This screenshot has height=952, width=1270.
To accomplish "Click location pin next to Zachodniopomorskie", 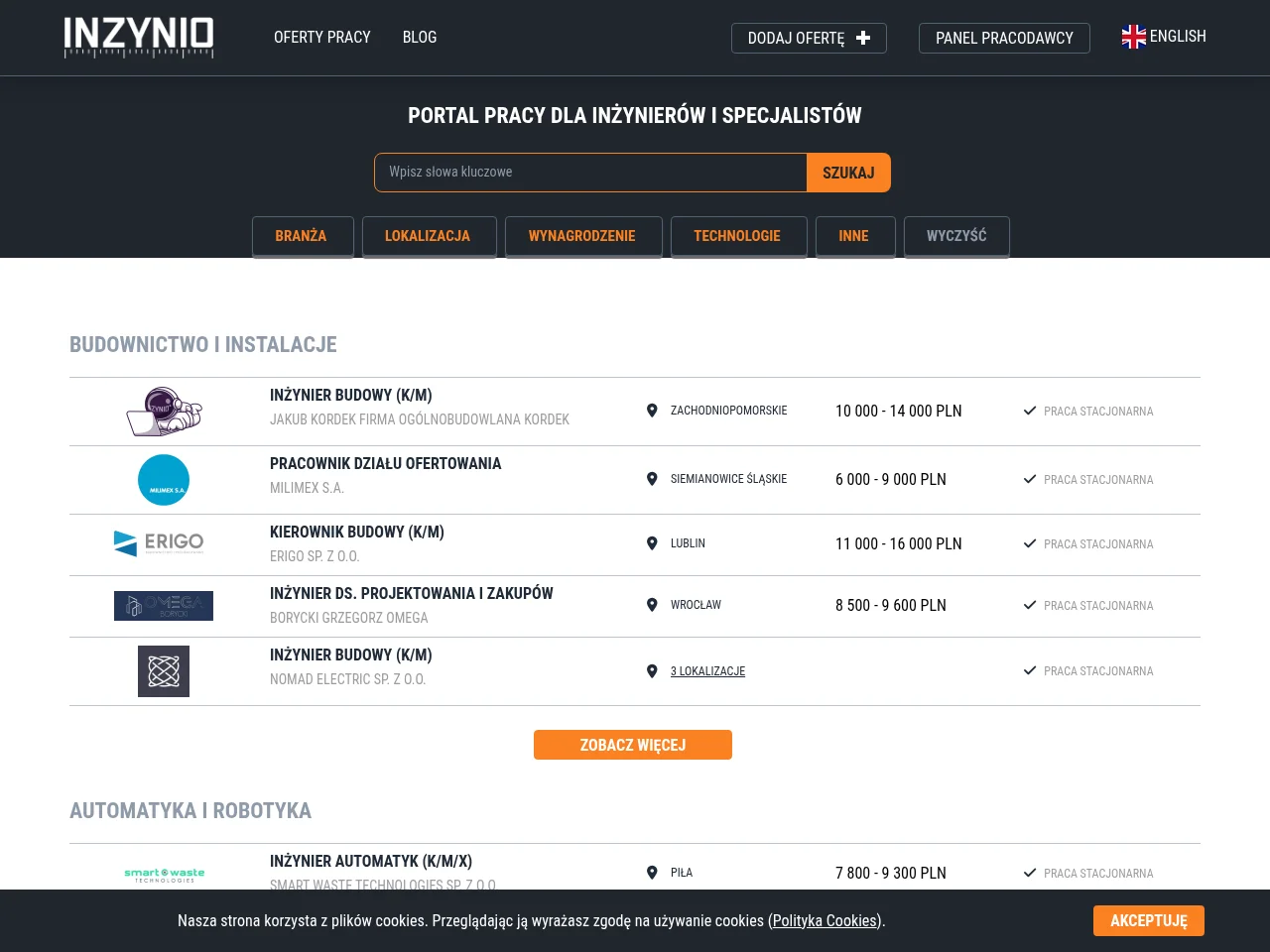I will [652, 411].
